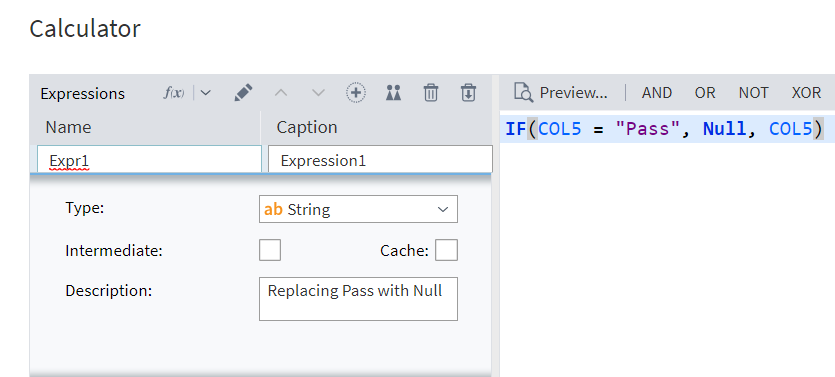Click the trash icon with down arrow
Screen dimensions: 835x377
tap(468, 93)
